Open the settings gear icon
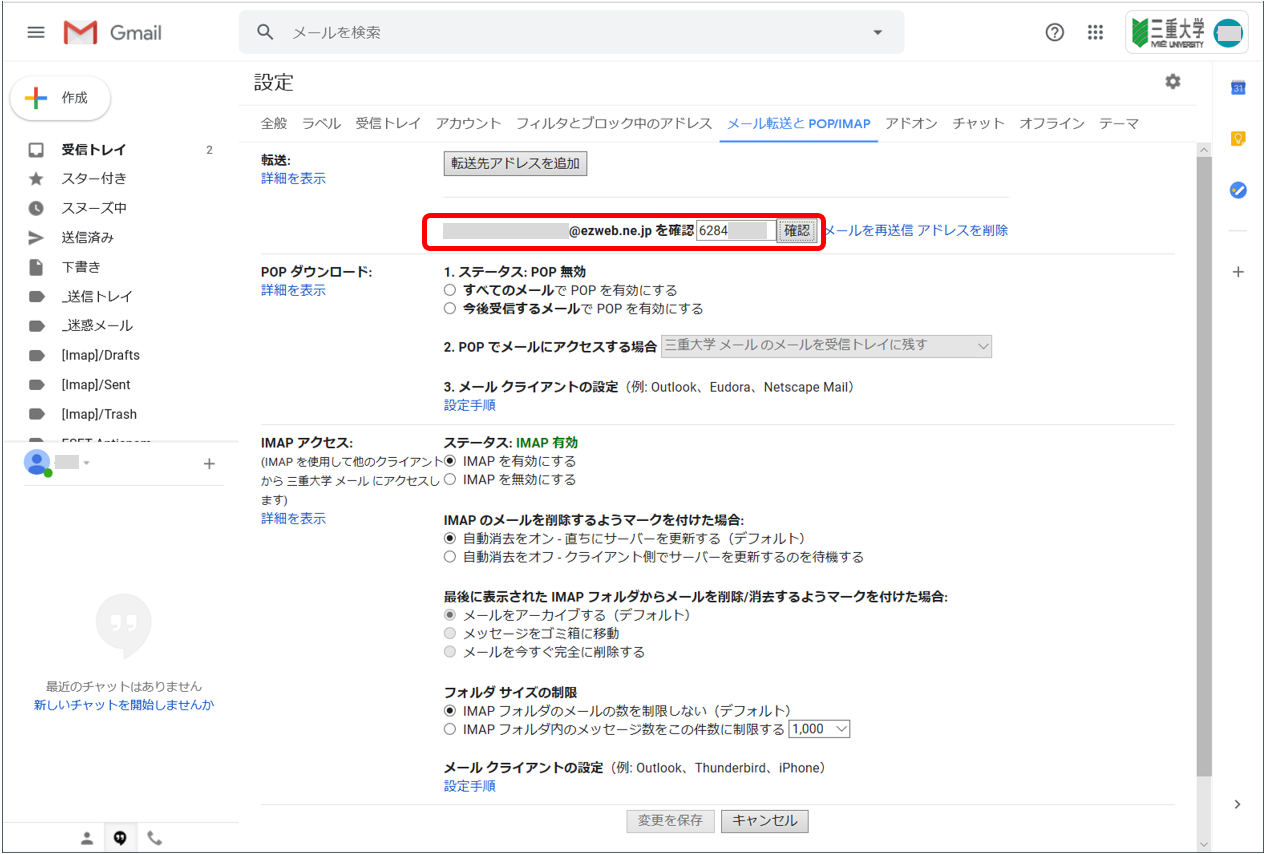This screenshot has height=854, width=1265. (x=1173, y=82)
